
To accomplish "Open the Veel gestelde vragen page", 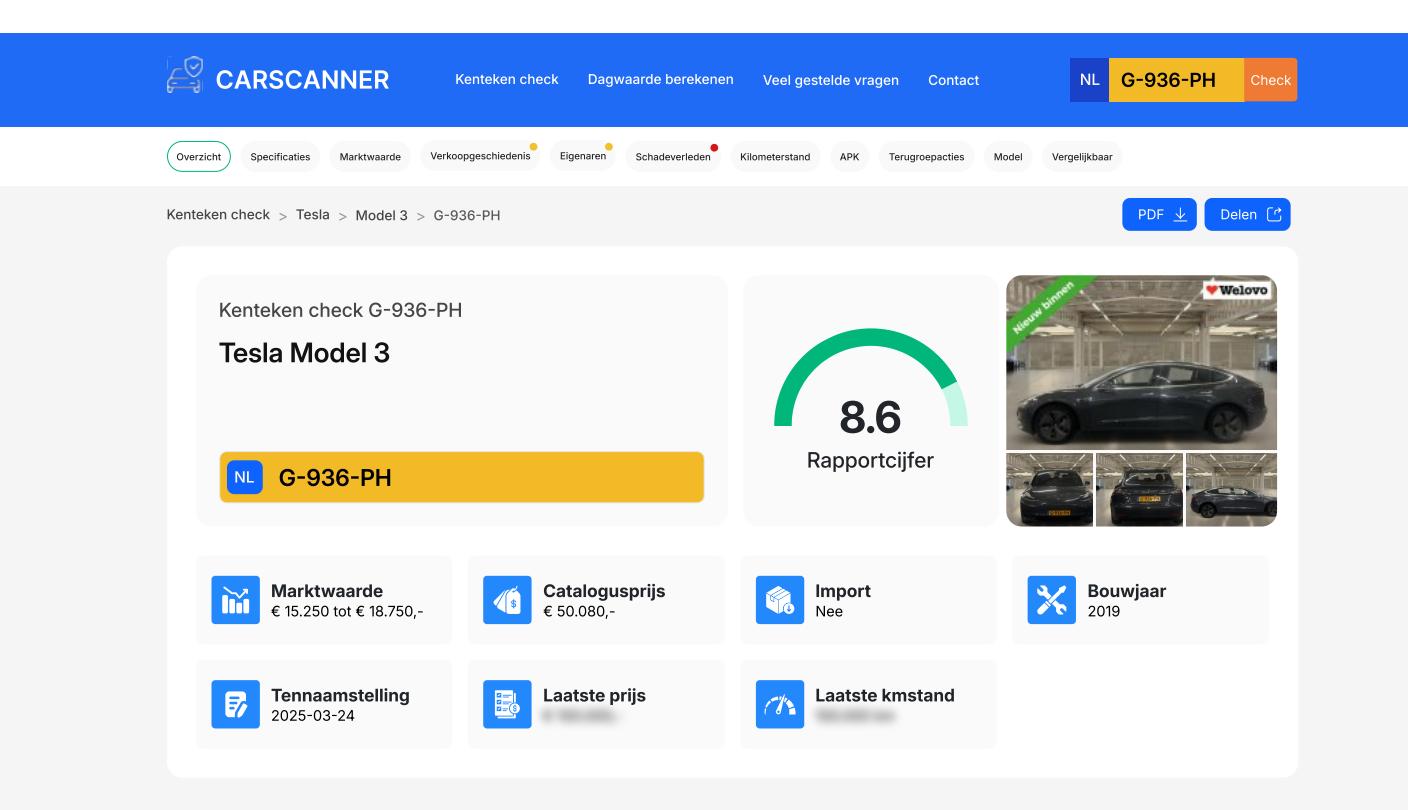I will (x=831, y=80).
